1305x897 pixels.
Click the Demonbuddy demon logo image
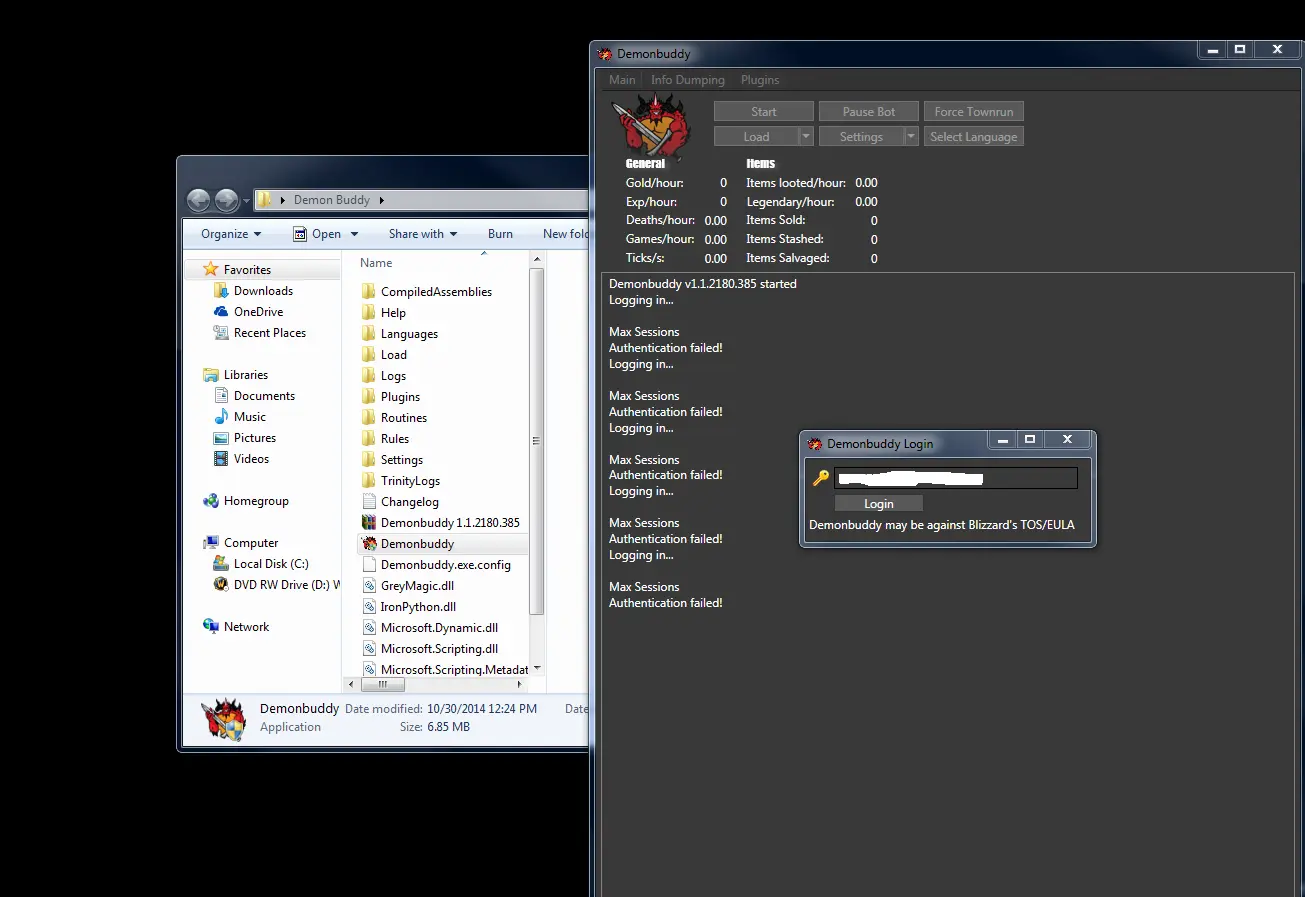point(652,128)
